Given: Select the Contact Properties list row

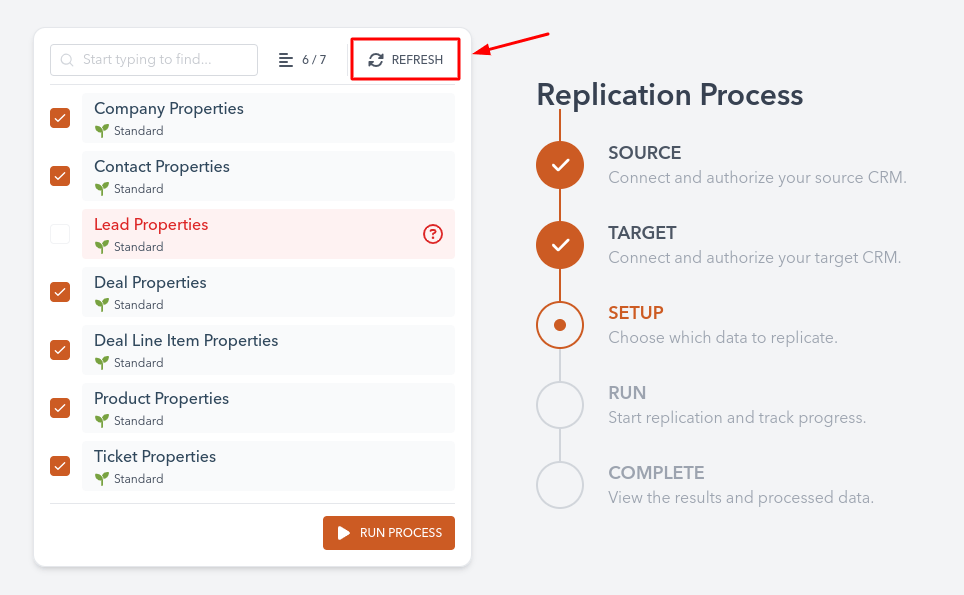Looking at the screenshot, I should (268, 176).
